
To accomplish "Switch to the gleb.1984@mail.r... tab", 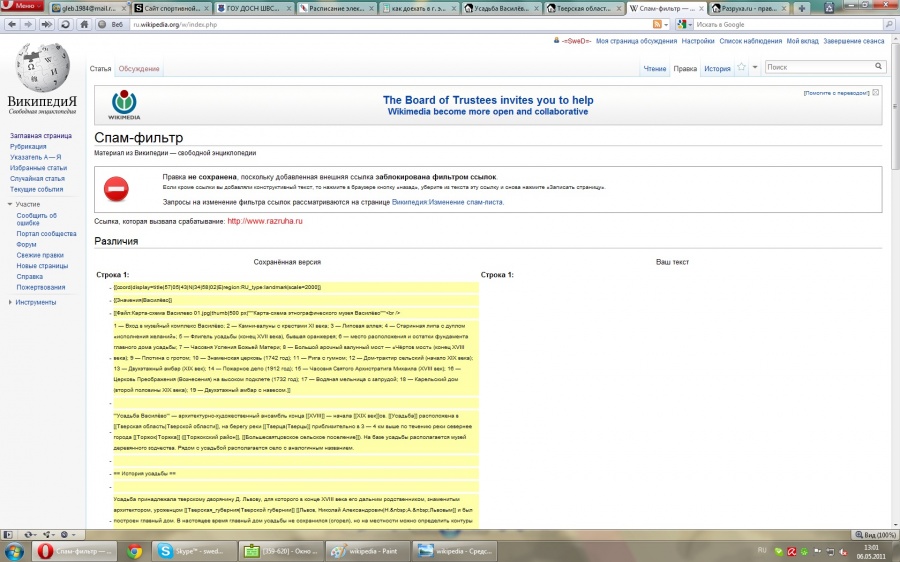I will point(89,8).
